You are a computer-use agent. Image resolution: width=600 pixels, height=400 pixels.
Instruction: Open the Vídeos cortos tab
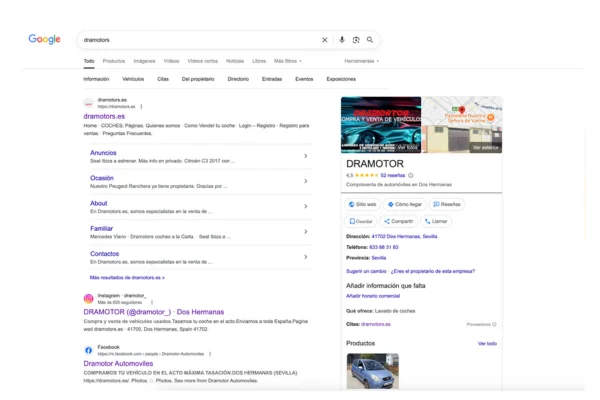click(x=202, y=61)
